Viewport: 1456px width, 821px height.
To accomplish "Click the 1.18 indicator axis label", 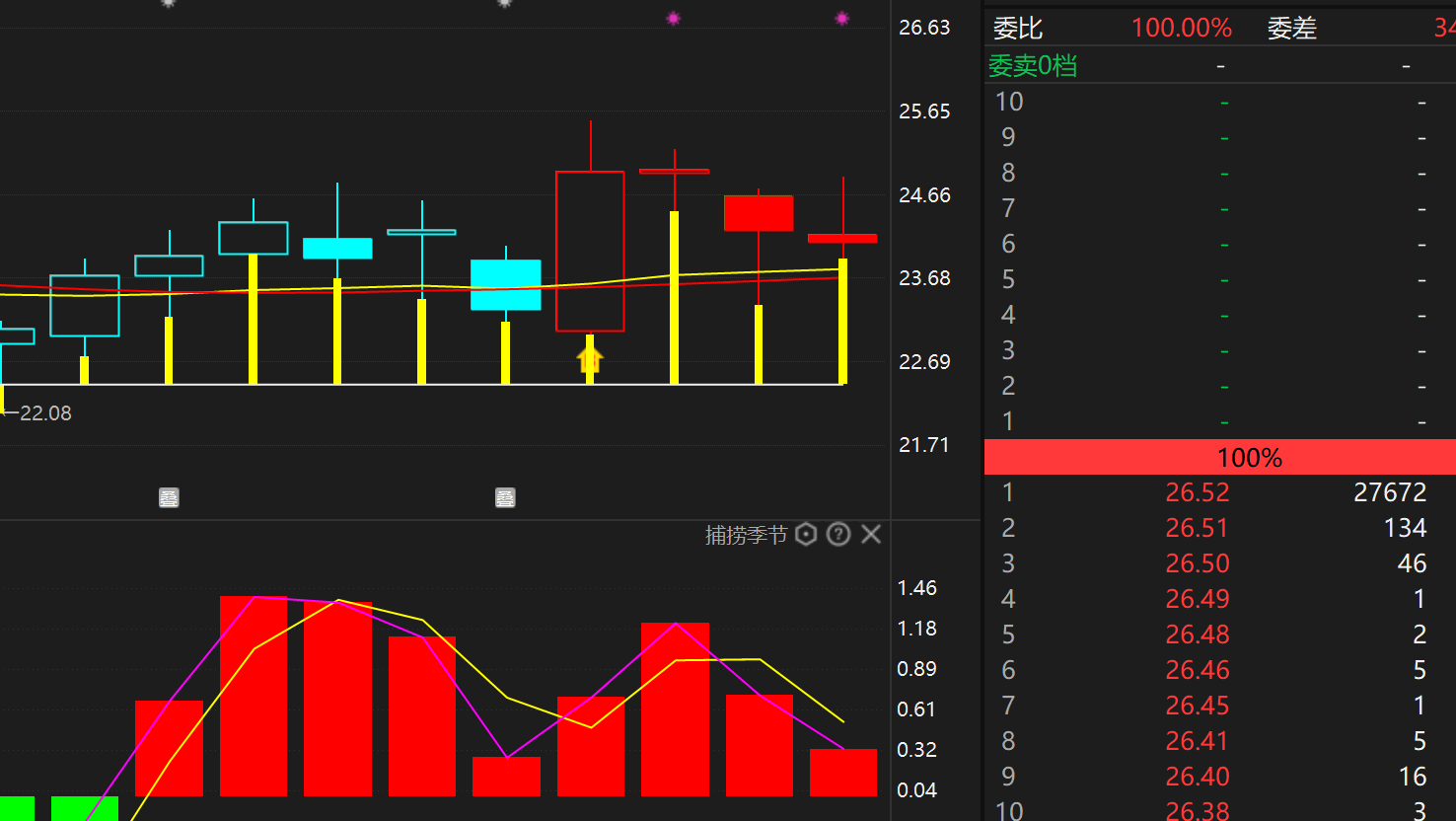I will [916, 629].
